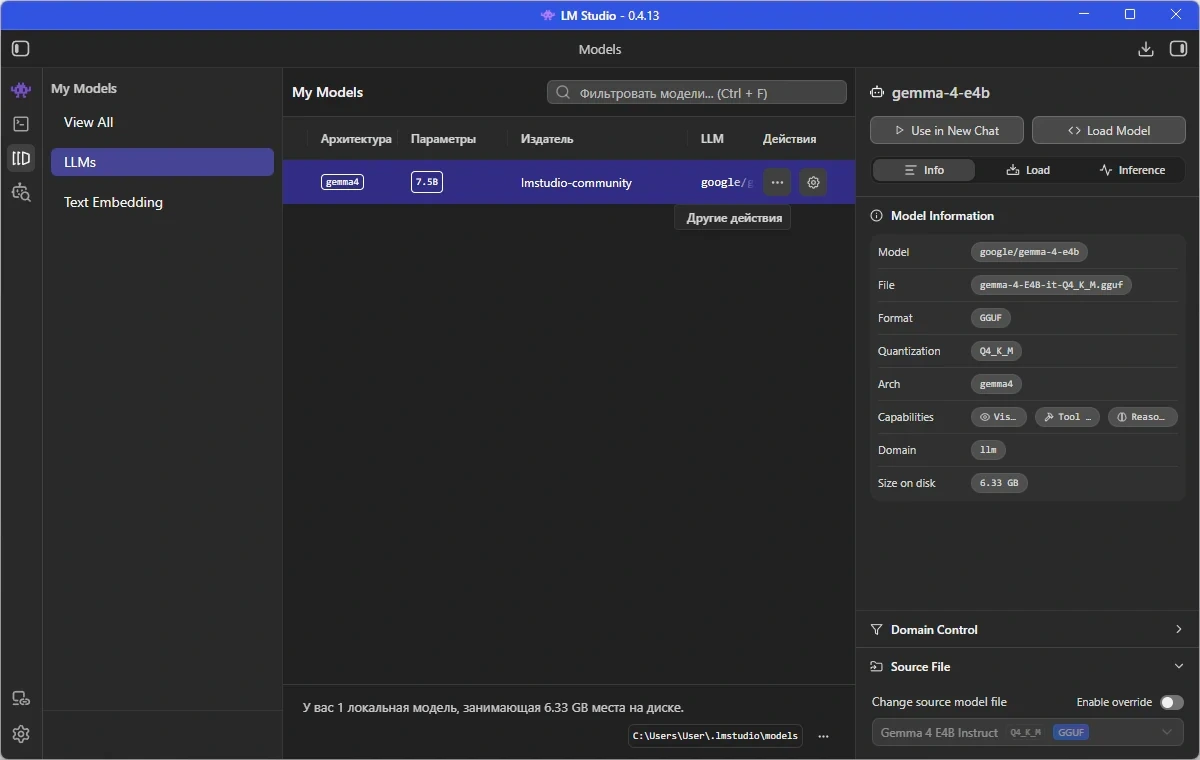Open the My Models folder sidebar icon
Screen dimensions: 1200x760
[21, 158]
